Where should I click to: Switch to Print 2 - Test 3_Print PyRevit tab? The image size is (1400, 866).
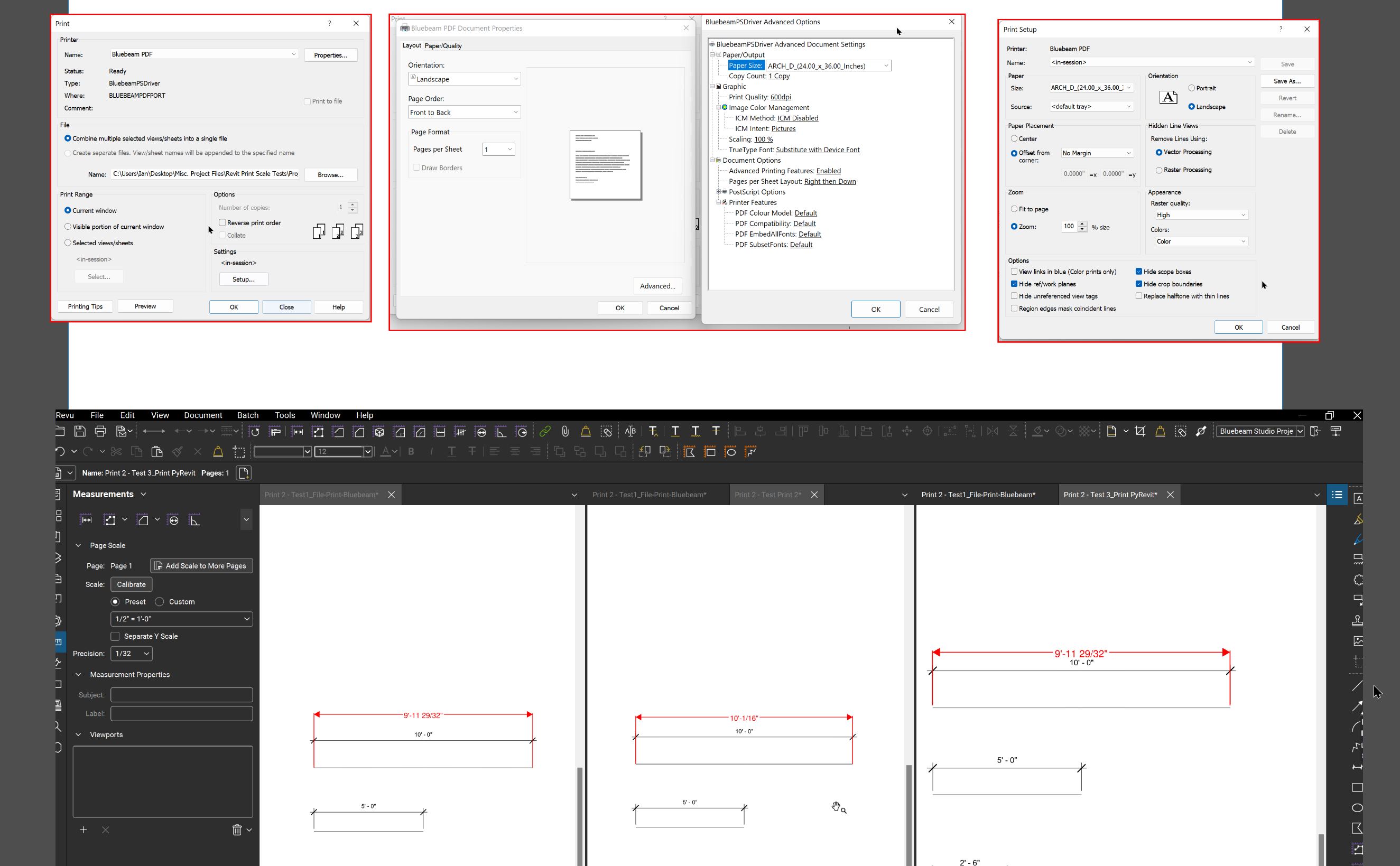[1109, 494]
